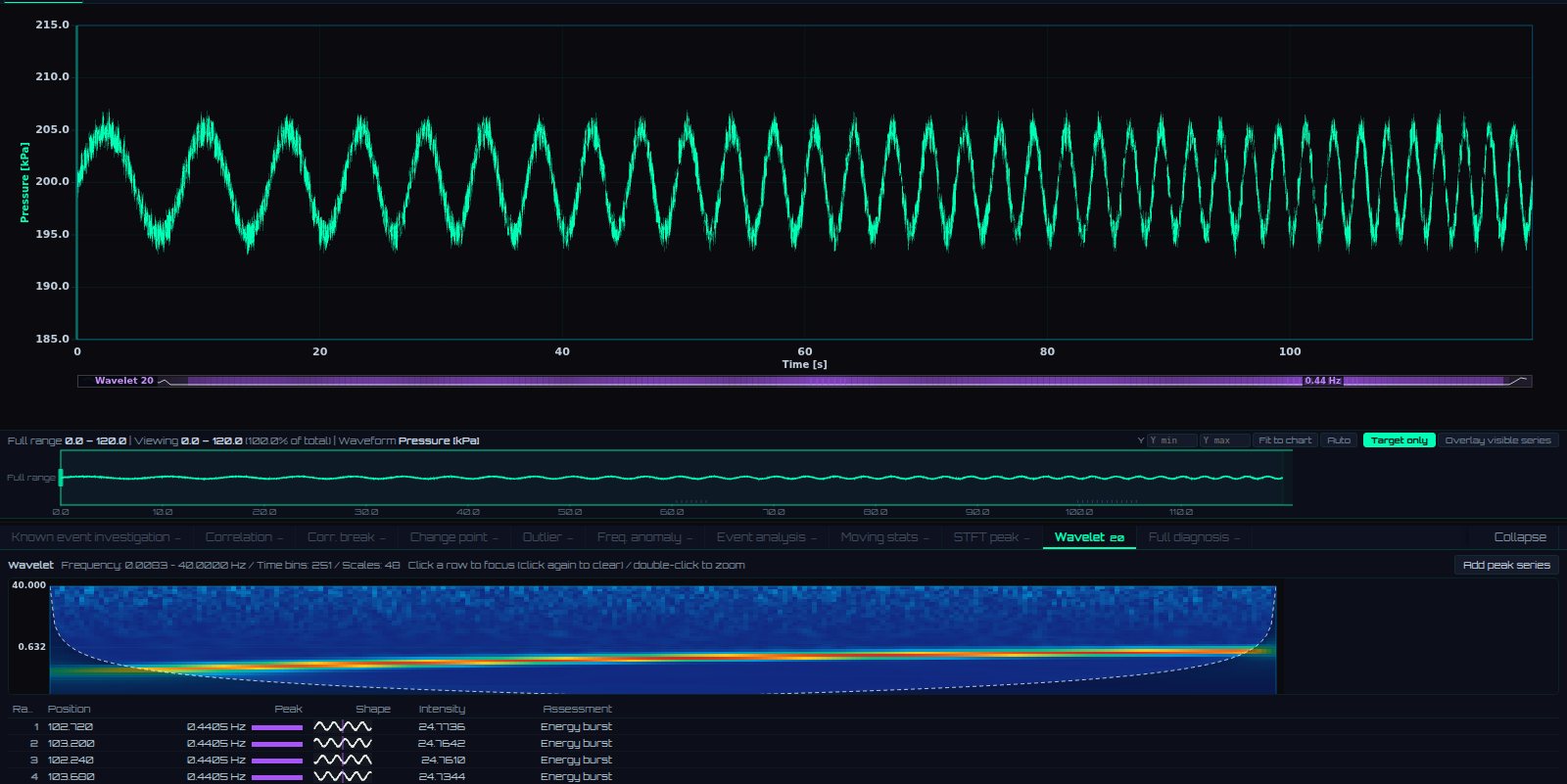Switch to the Moving stats tab
This screenshot has height=784, width=1567.
884,537
